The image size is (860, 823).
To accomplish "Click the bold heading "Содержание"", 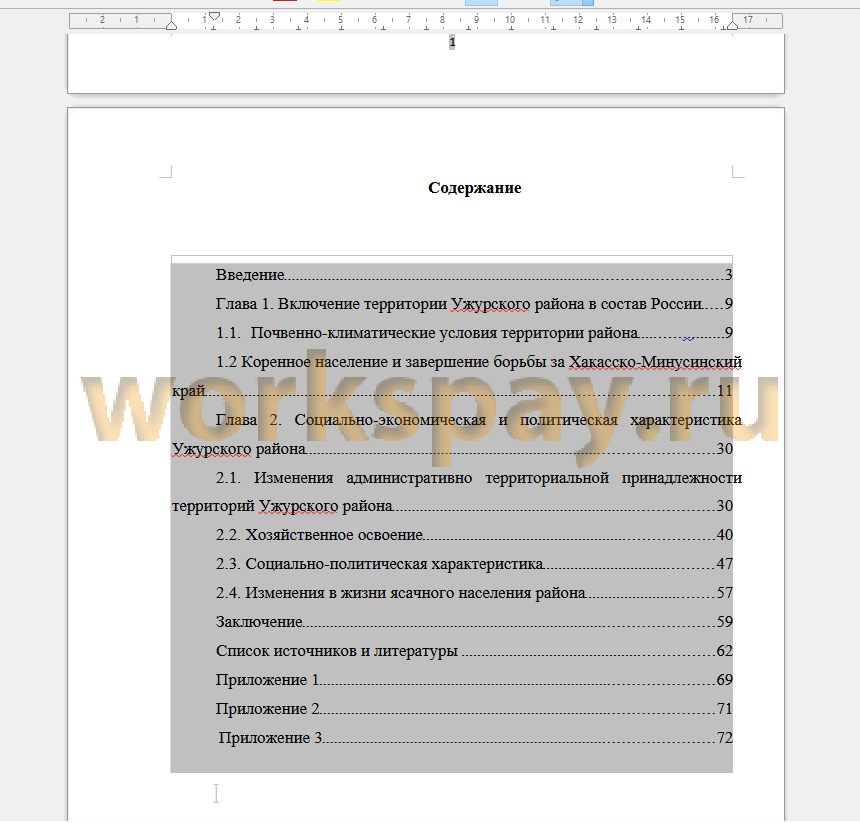I will (474, 188).
